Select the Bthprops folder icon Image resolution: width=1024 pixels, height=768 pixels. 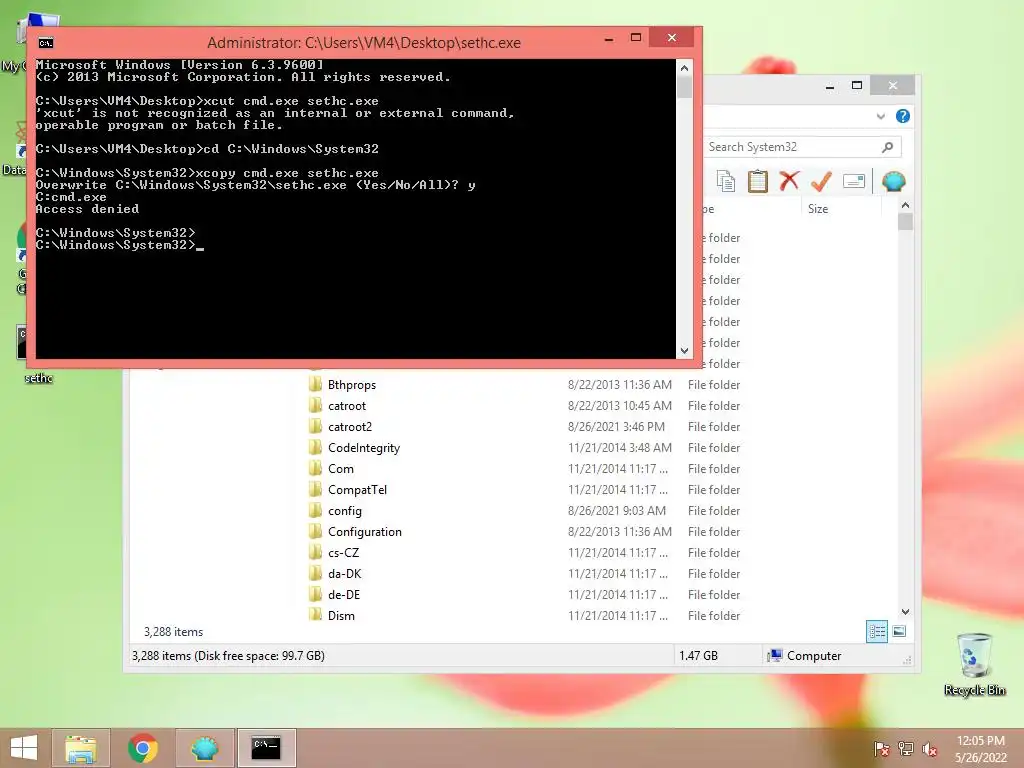click(315, 384)
